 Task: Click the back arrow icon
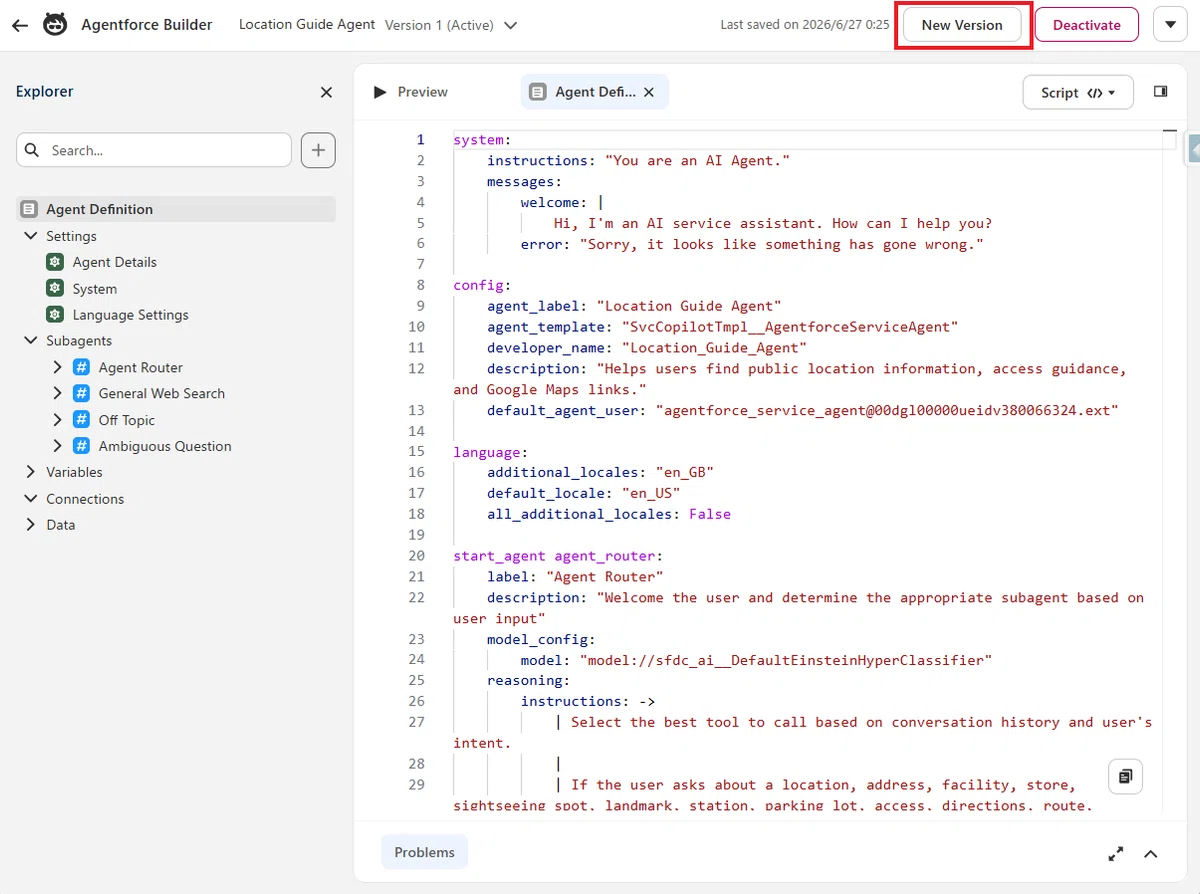pyautogui.click(x=20, y=25)
